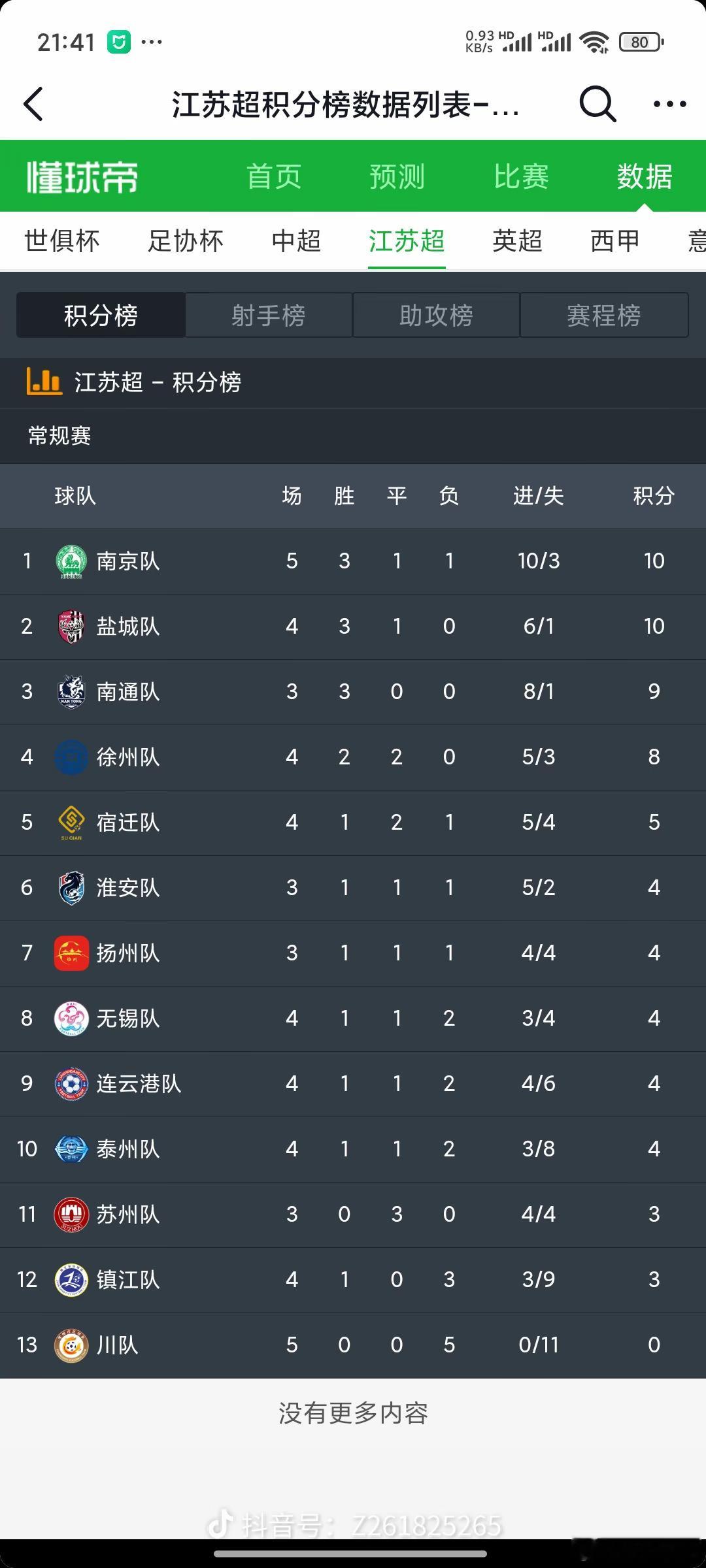The image size is (706, 1568).
Task: Tap the 积分 column header
Action: coord(654,496)
